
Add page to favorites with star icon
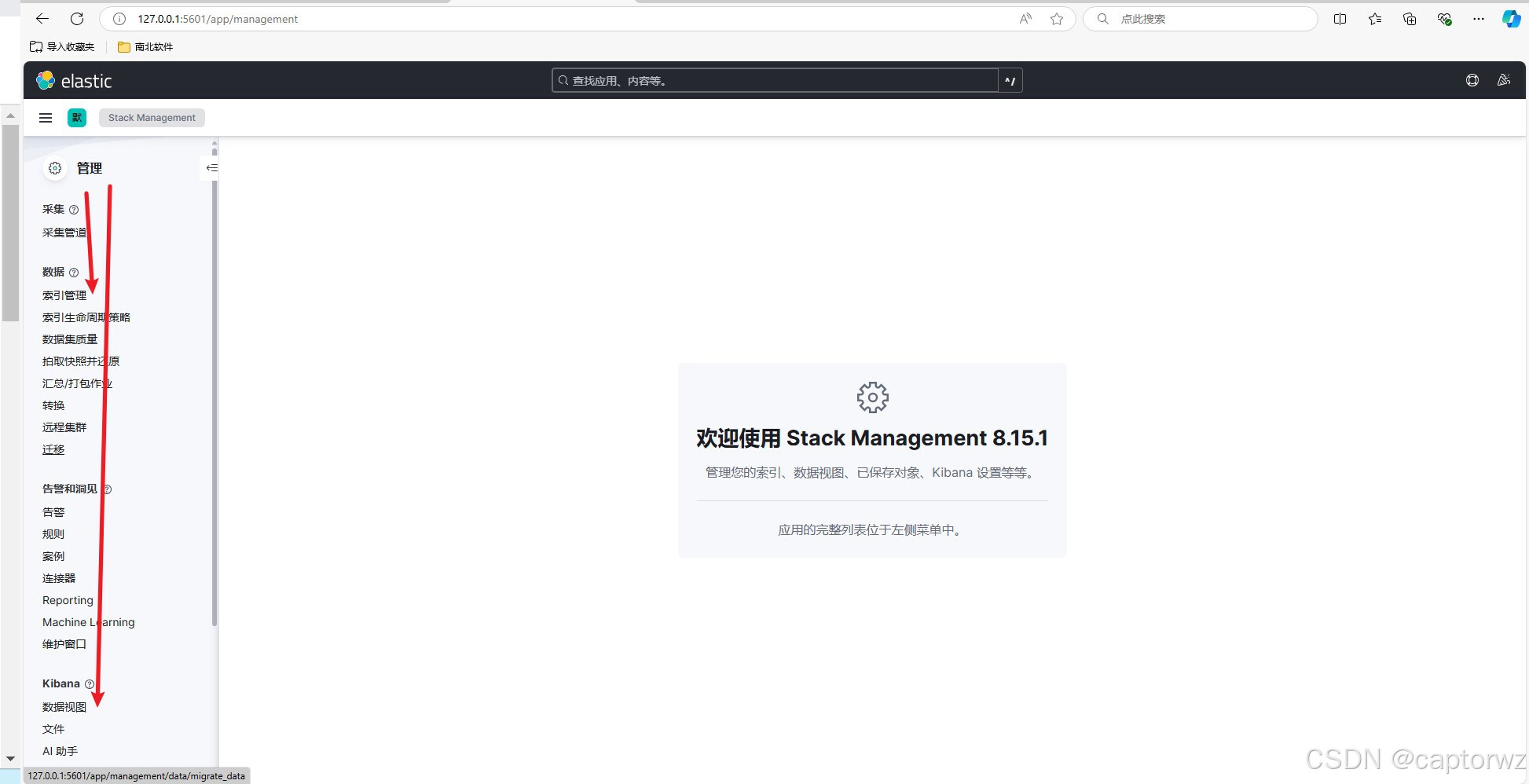click(x=1057, y=19)
